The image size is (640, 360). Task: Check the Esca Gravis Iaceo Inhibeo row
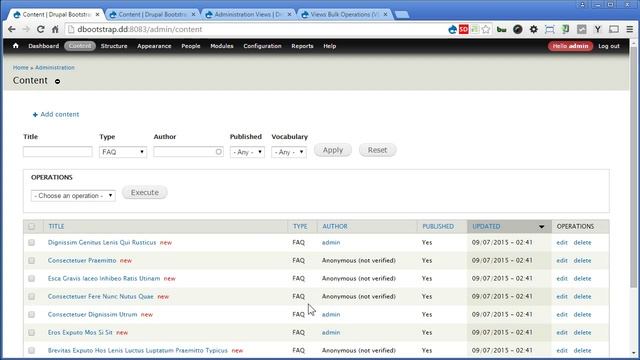point(31,278)
